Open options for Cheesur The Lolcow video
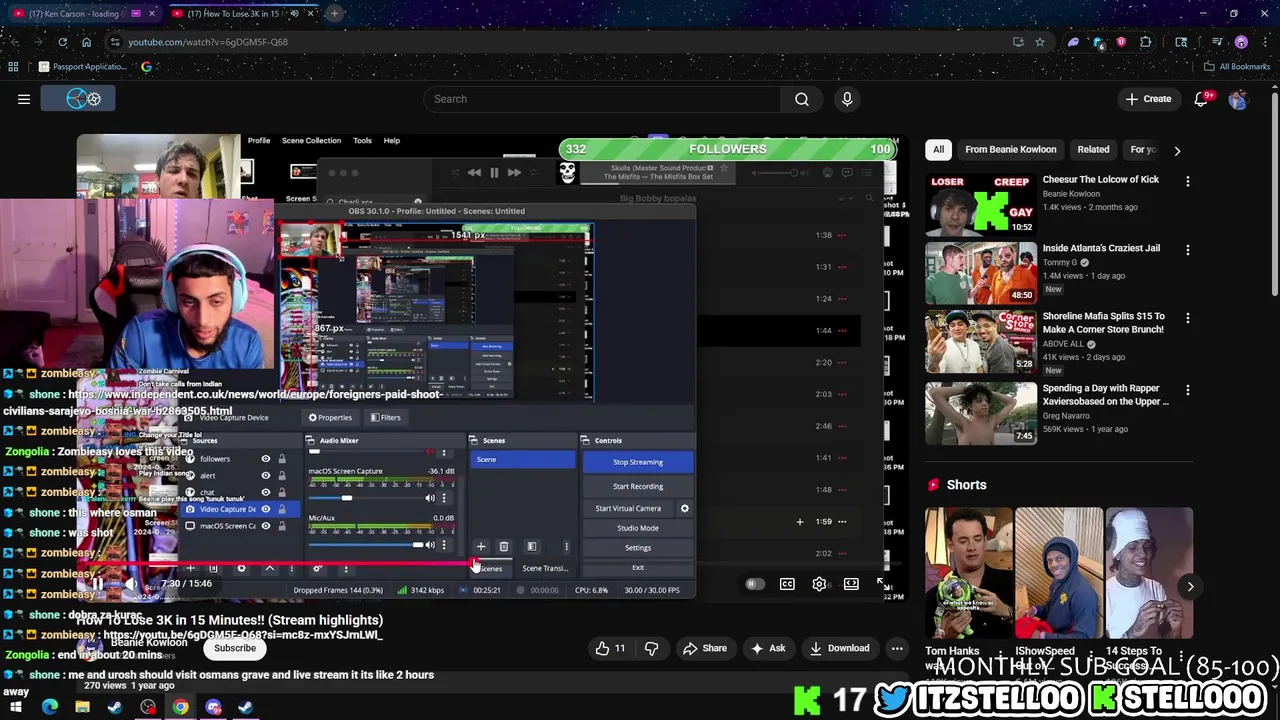Viewport: 1280px width, 720px height. pos(1187,182)
